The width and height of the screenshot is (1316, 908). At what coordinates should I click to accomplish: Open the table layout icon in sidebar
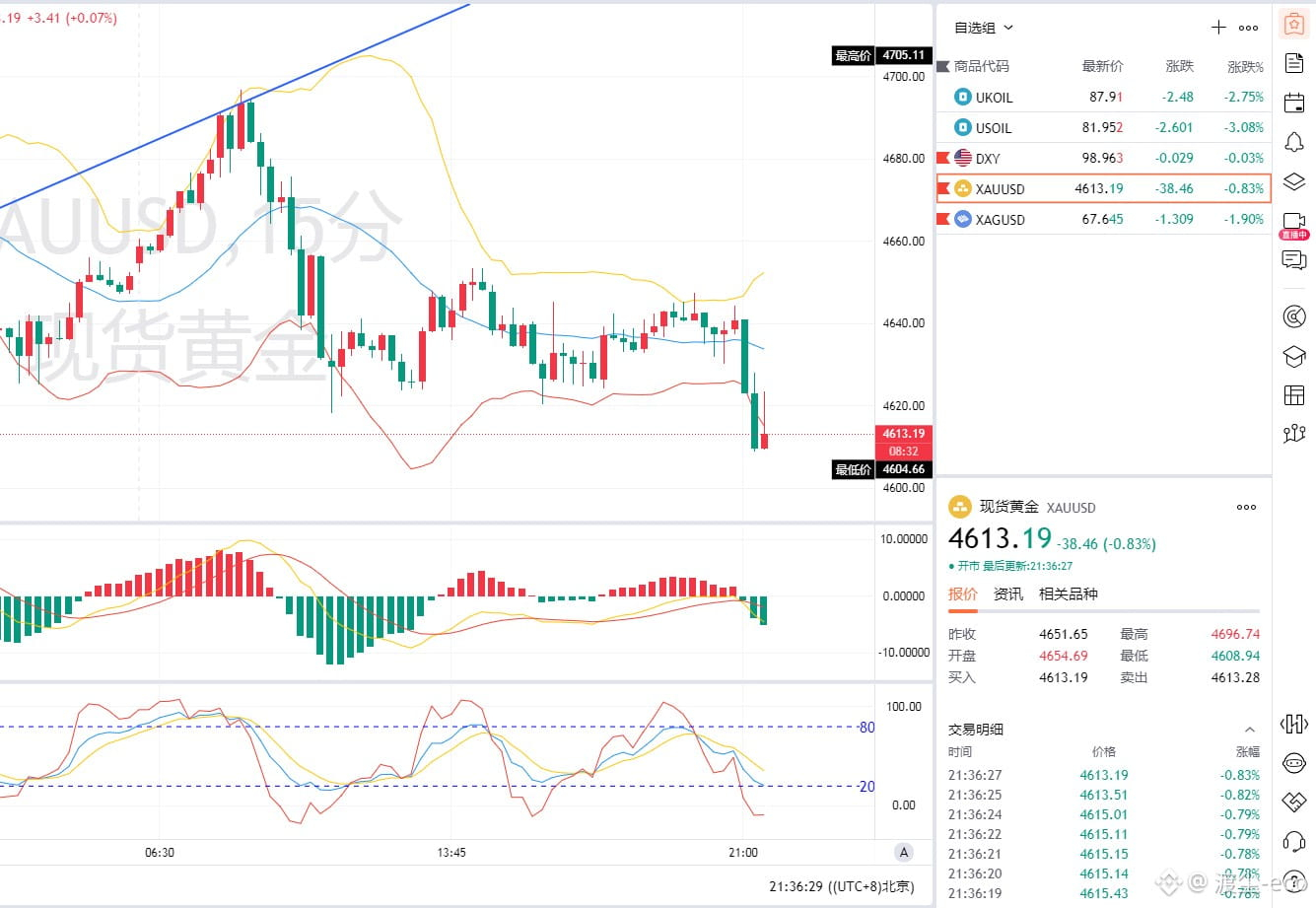point(1294,395)
